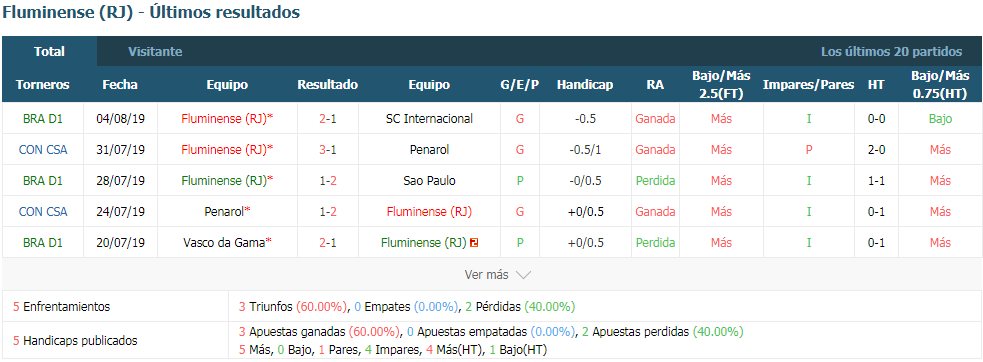Click Fluminense (RJ) away team on 24/07/19
The image size is (983, 362).
[429, 212]
